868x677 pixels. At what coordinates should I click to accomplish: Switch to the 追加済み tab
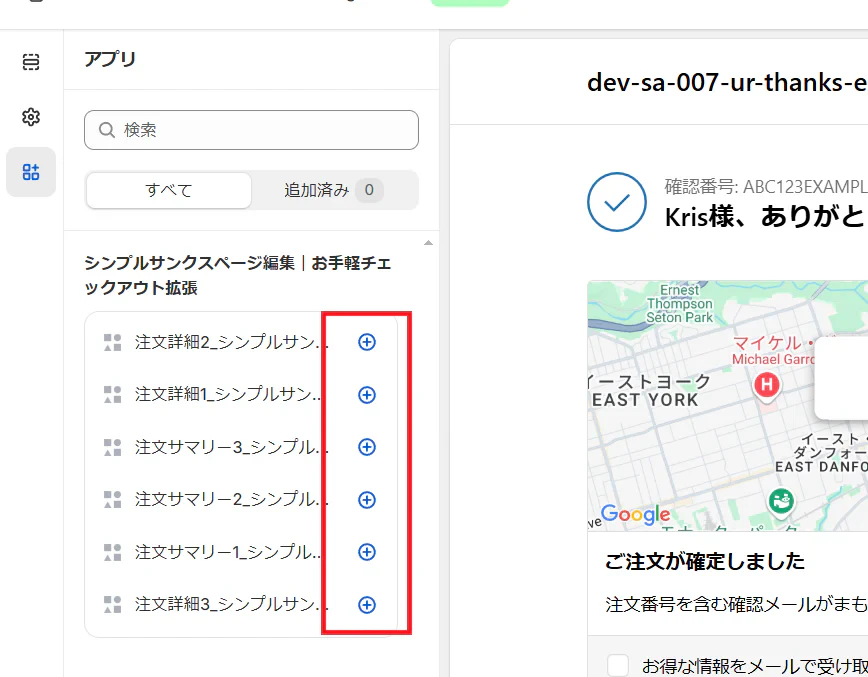pos(334,190)
